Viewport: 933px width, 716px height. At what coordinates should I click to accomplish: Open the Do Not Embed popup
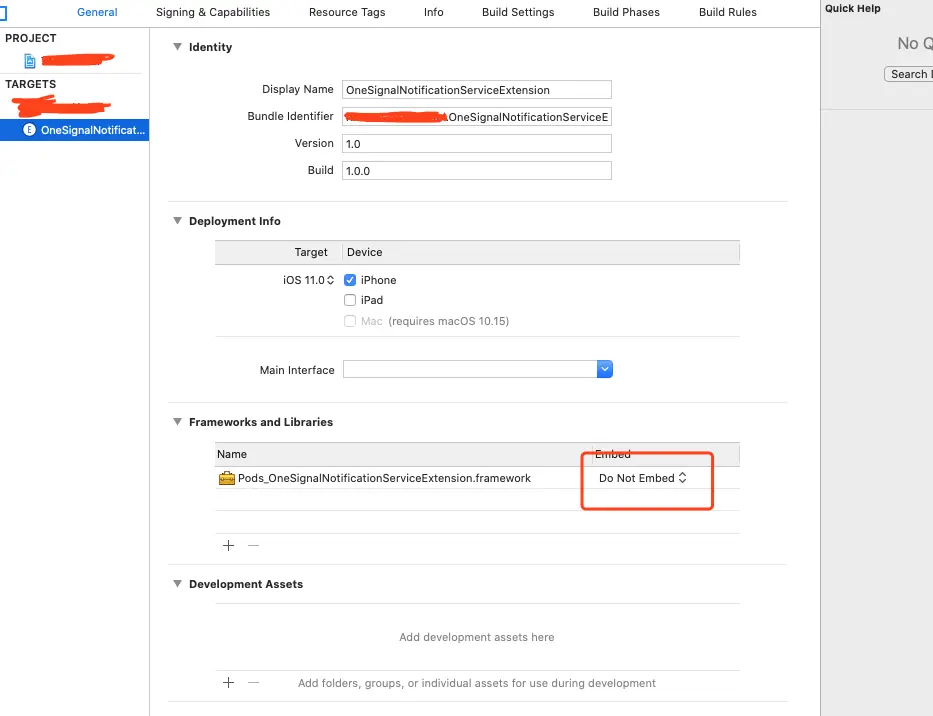643,478
